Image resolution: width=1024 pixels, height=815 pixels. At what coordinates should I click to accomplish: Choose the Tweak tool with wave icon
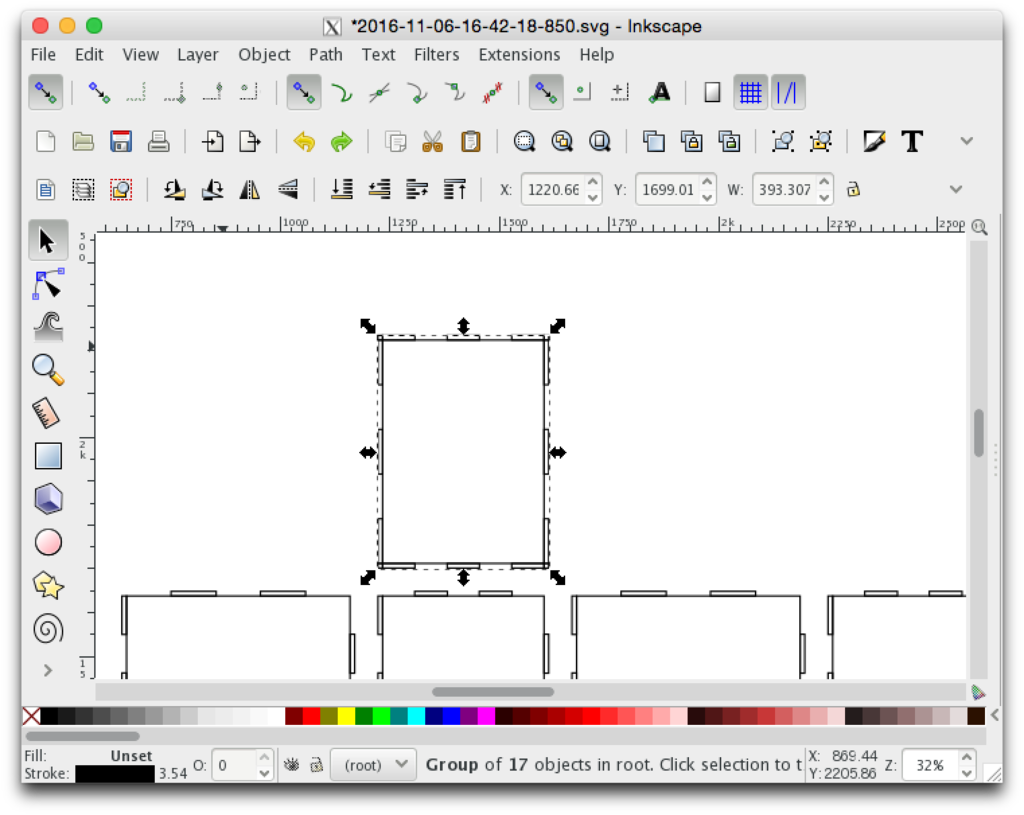point(48,327)
